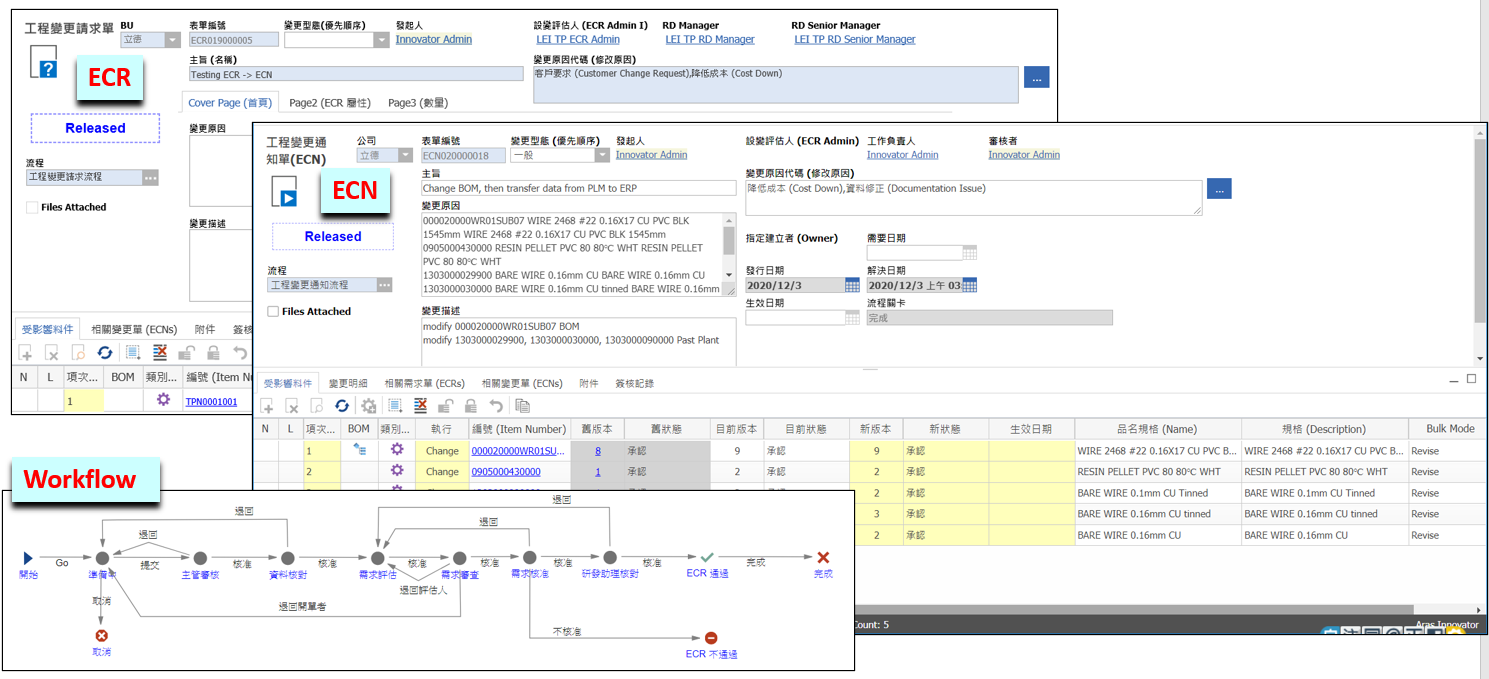
Task: Open ECR 流程 workflow ellipsis picker
Action: click(150, 177)
